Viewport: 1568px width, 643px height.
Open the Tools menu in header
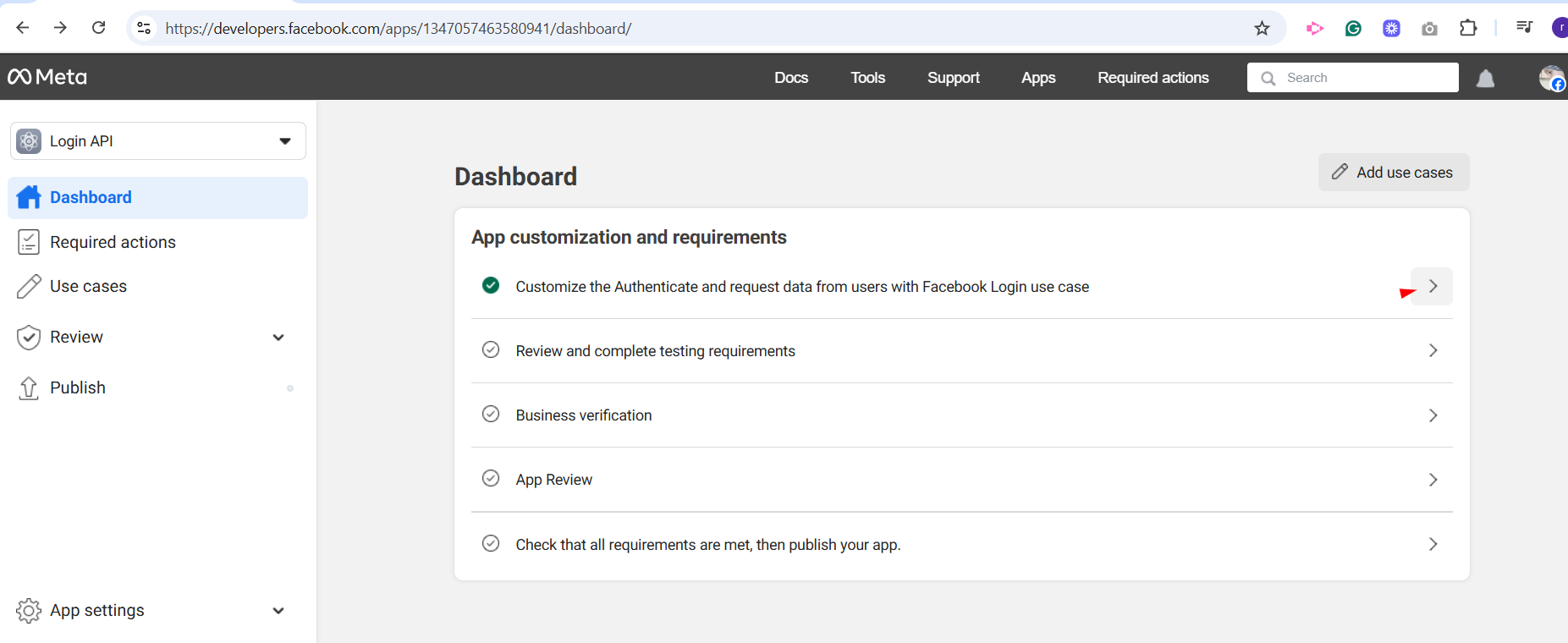coord(867,78)
